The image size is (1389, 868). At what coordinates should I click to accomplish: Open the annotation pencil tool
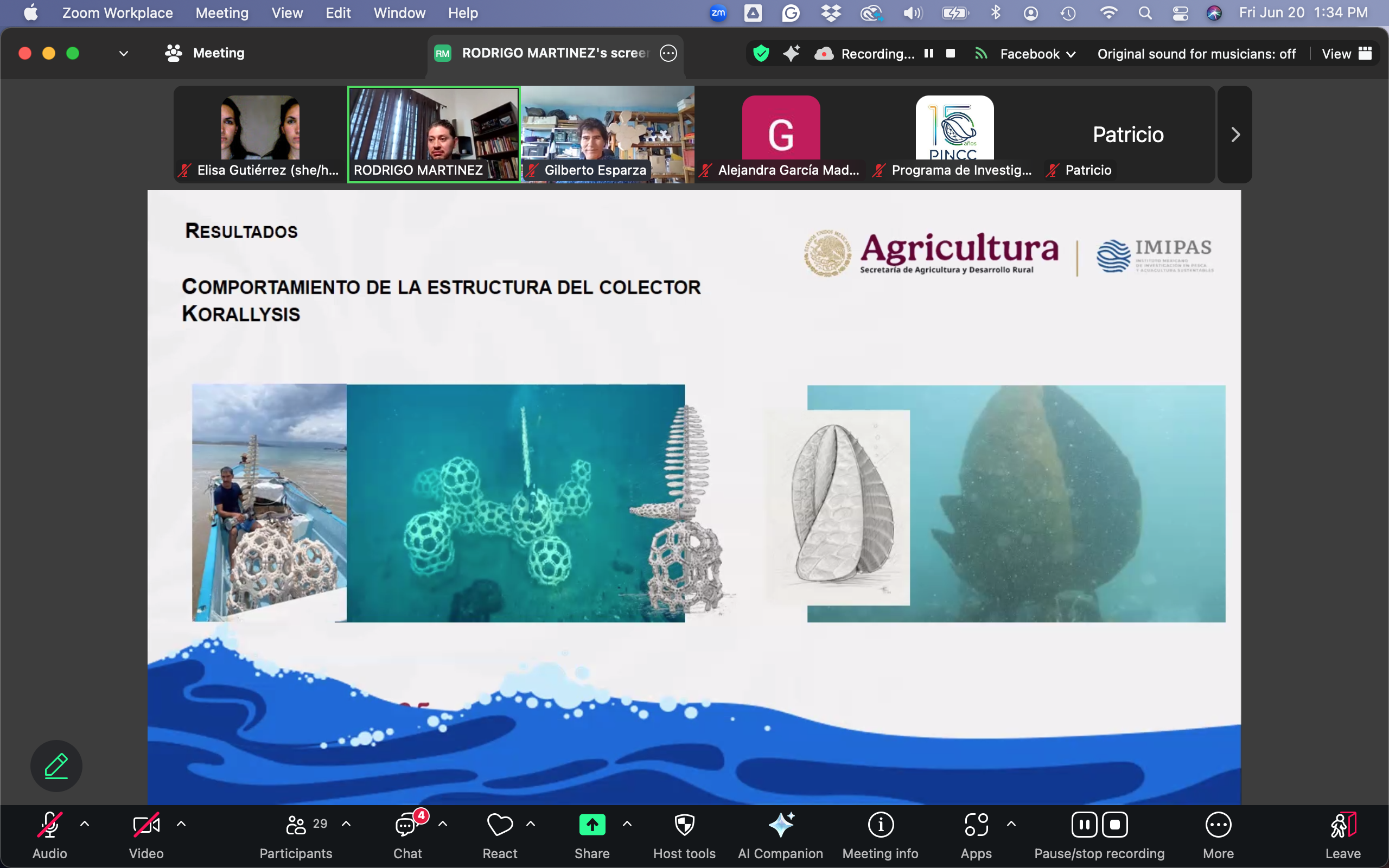pos(56,766)
